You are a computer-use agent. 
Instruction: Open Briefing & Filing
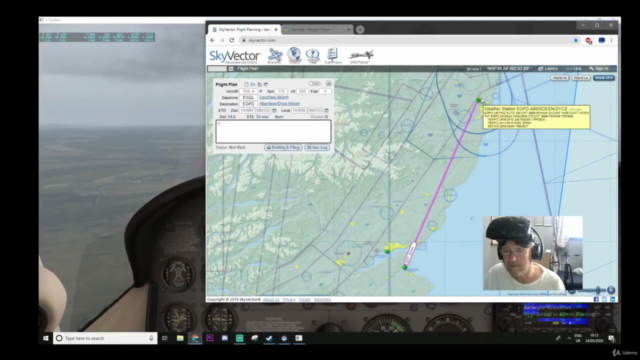(x=283, y=147)
